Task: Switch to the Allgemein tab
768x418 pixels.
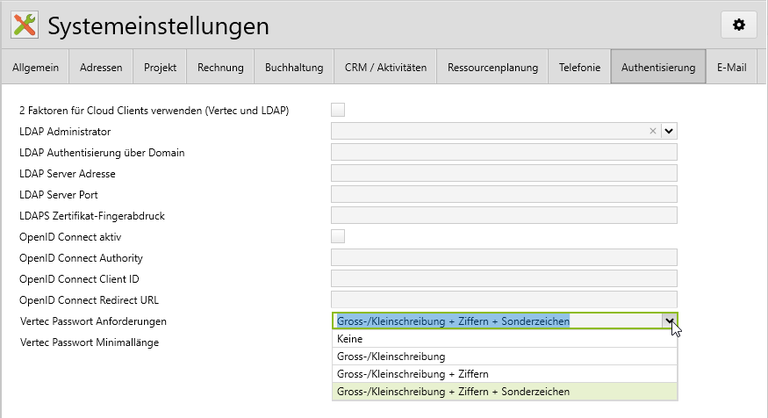Action: click(35, 67)
